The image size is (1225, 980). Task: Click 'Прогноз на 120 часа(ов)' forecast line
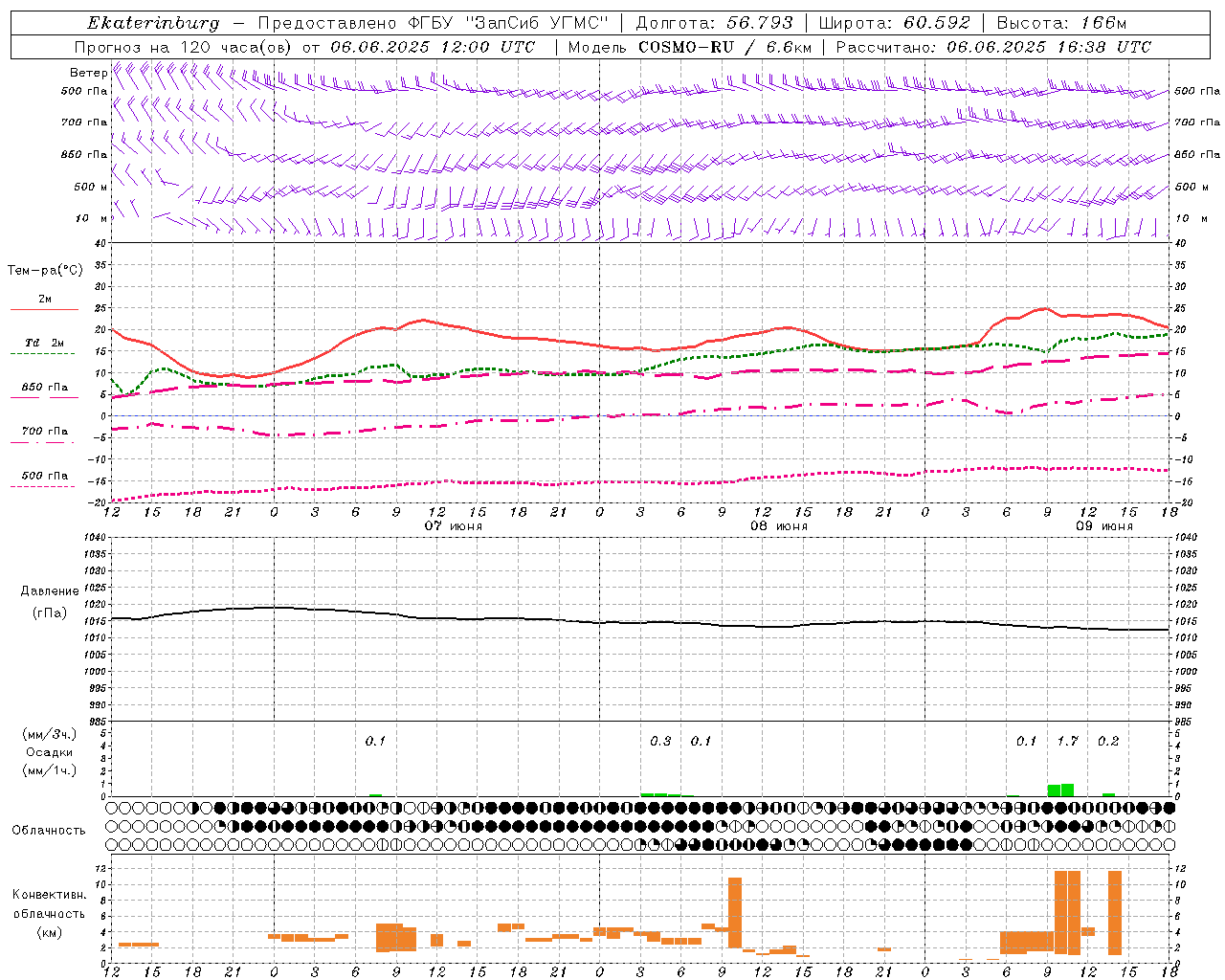click(184, 47)
